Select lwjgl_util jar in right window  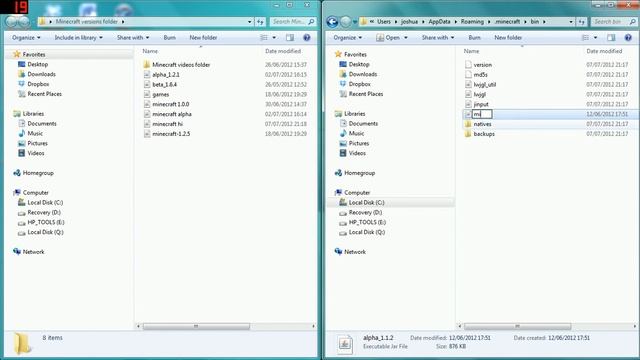click(484, 84)
